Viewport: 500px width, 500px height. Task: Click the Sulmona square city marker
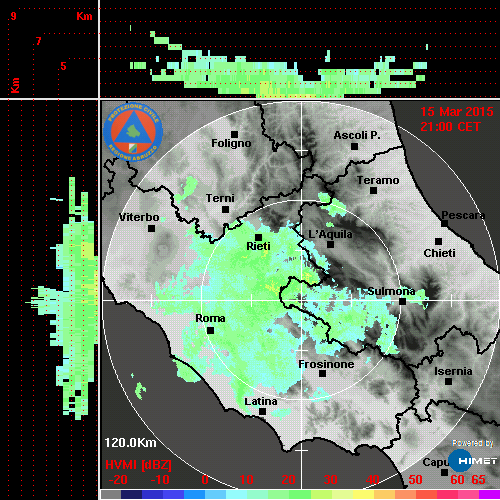tap(403, 301)
